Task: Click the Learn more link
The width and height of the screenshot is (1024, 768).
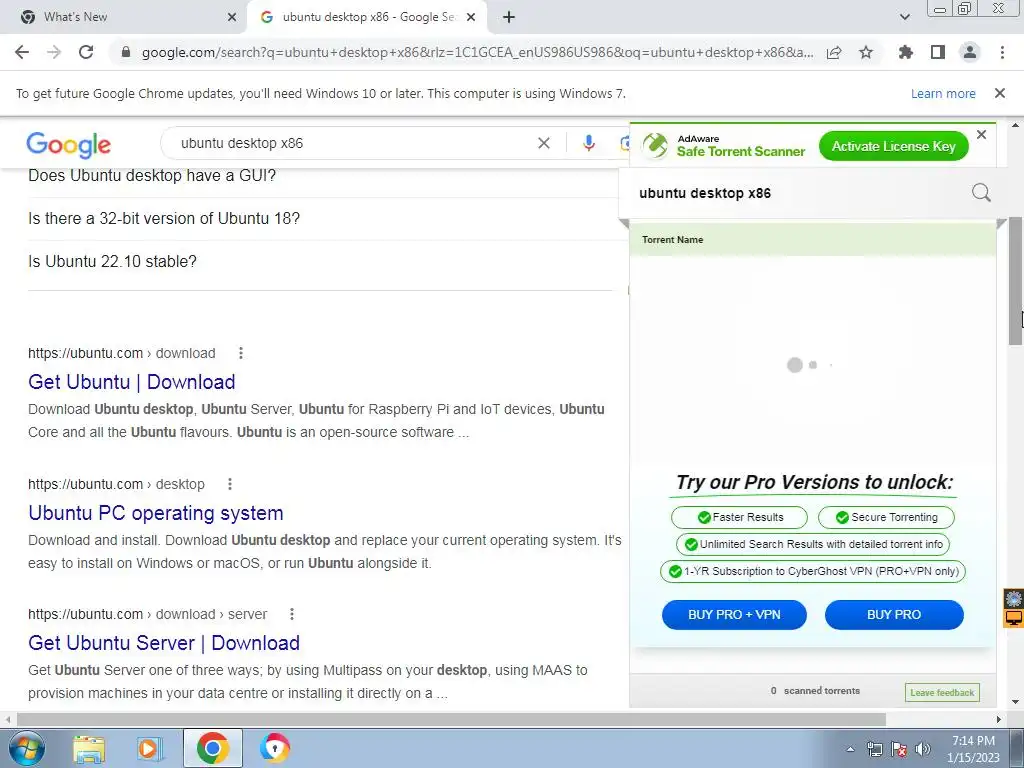Action: pos(943,93)
